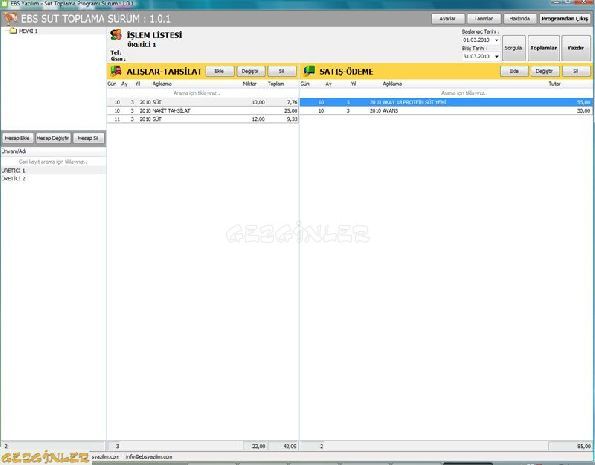Click the Toplamlar button
The width and height of the screenshot is (595, 465).
tap(544, 48)
